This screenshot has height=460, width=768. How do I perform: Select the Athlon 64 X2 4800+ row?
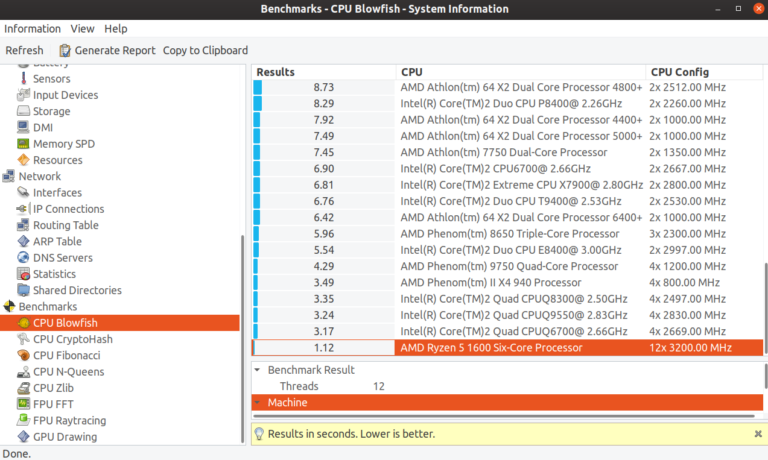[x=507, y=87]
